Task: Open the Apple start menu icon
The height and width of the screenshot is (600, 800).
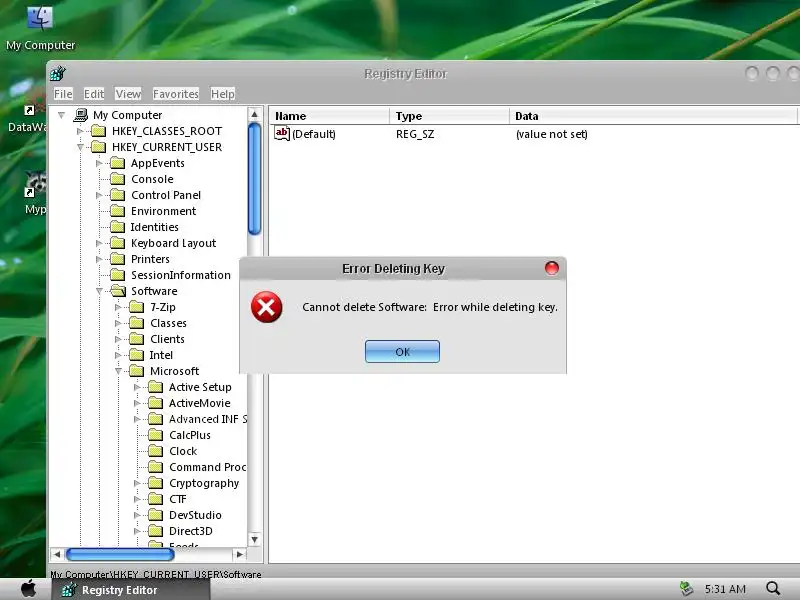Action: (x=28, y=588)
